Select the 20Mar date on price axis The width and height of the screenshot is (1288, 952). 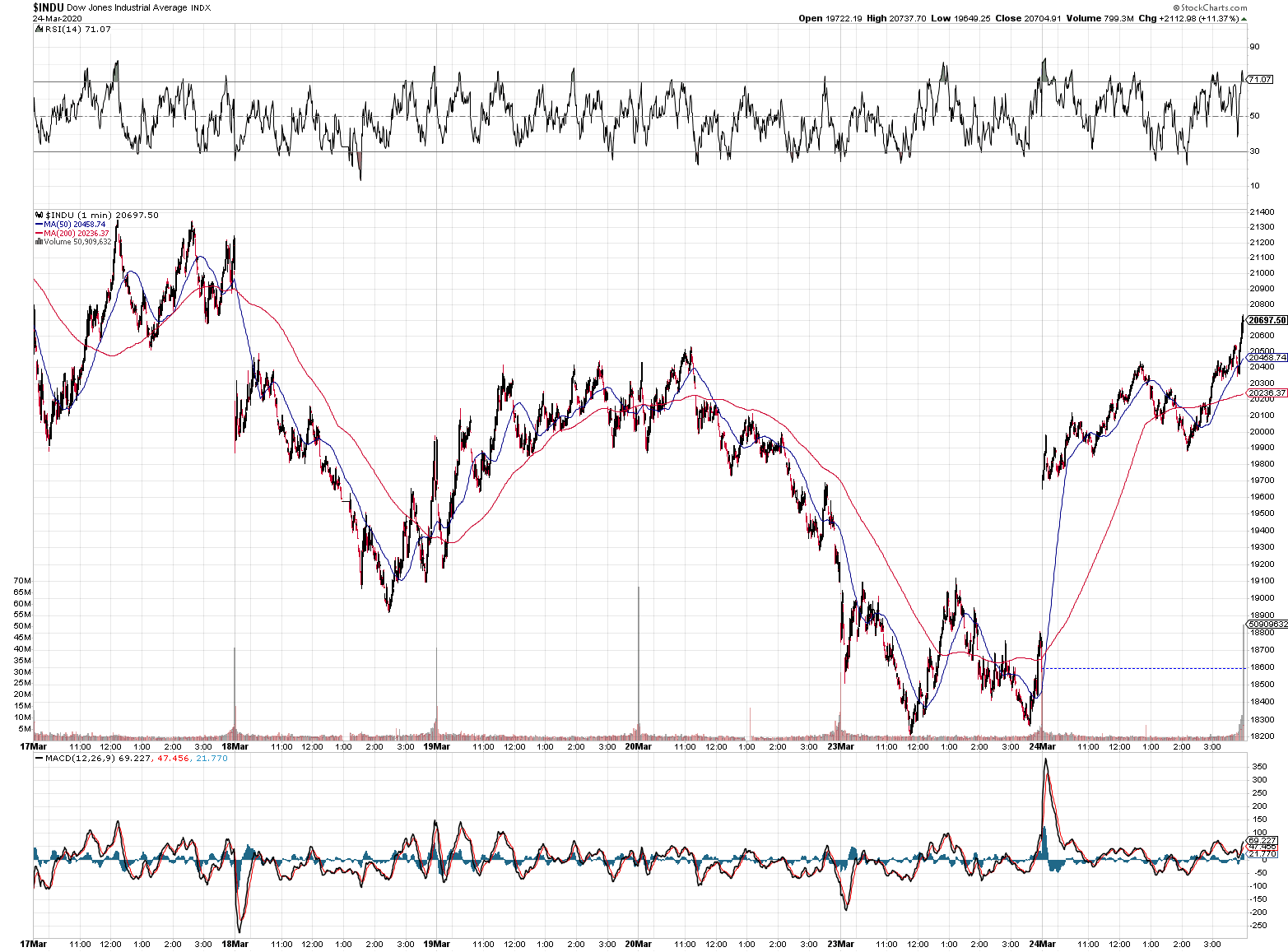638,747
